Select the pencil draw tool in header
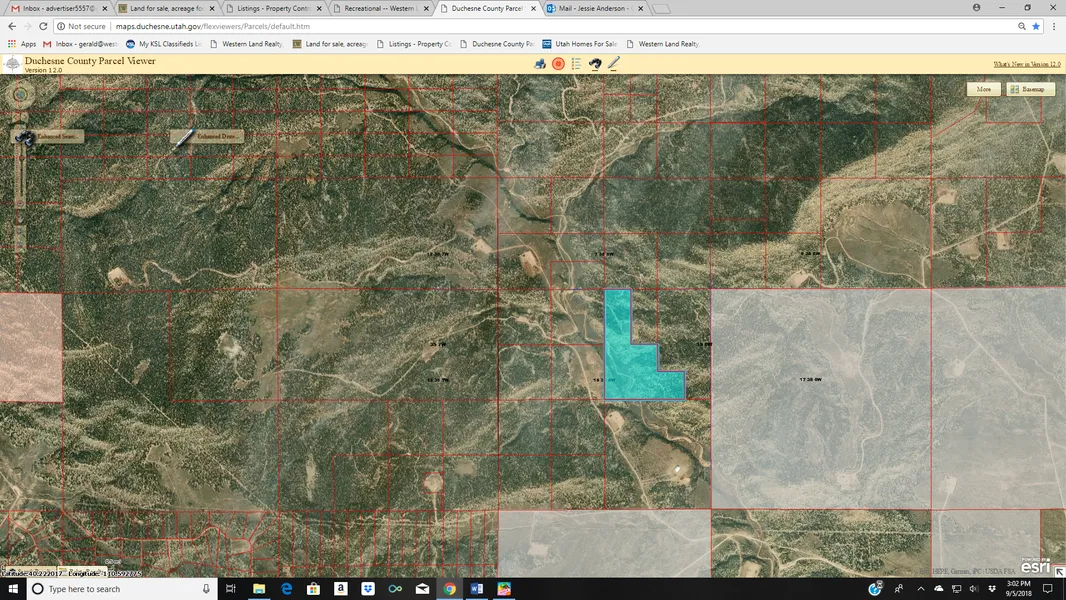 [x=614, y=64]
